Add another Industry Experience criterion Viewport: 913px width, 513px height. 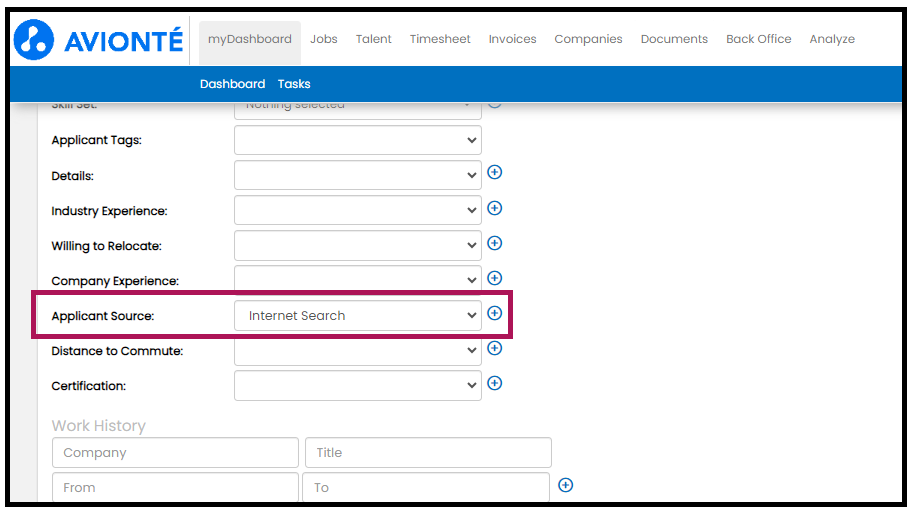494,208
